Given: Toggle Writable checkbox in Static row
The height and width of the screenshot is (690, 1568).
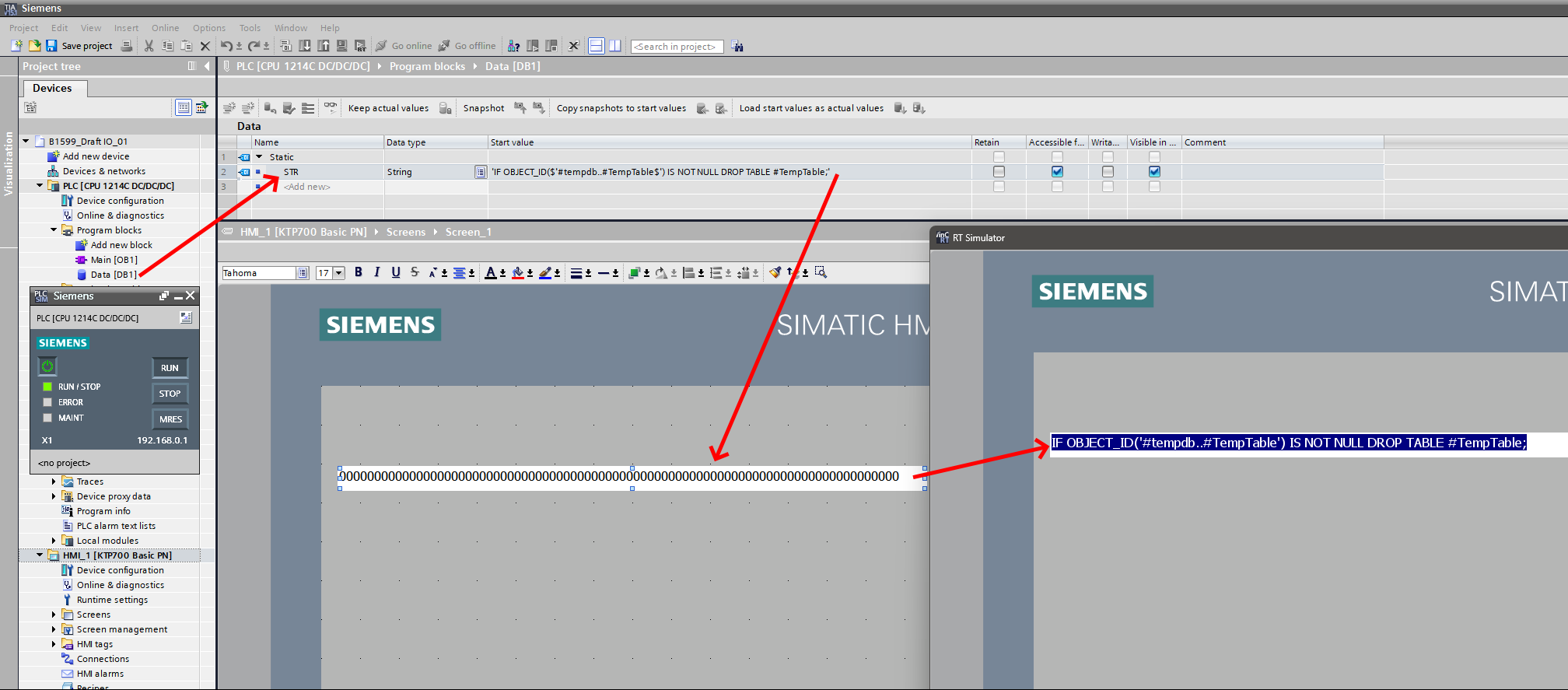Looking at the screenshot, I should pyautogui.click(x=1108, y=156).
